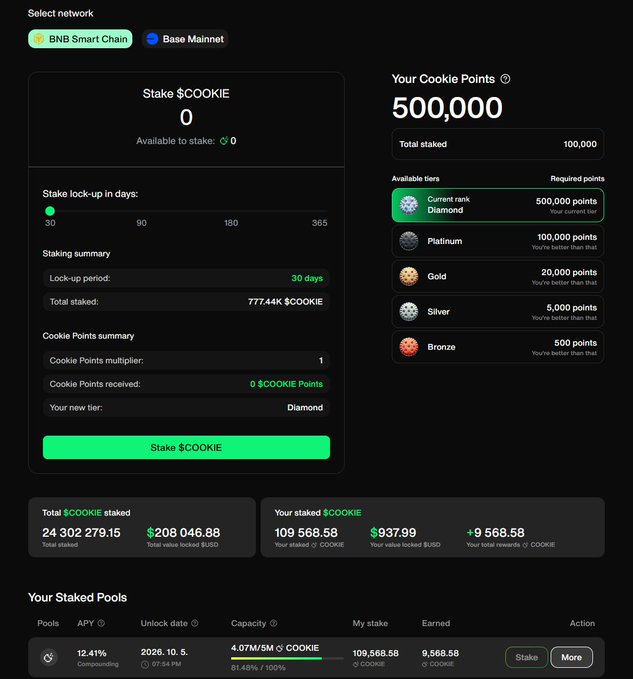This screenshot has width=633, height=679.
Task: Click the Diamond cookie badge icon
Action: tap(409, 205)
